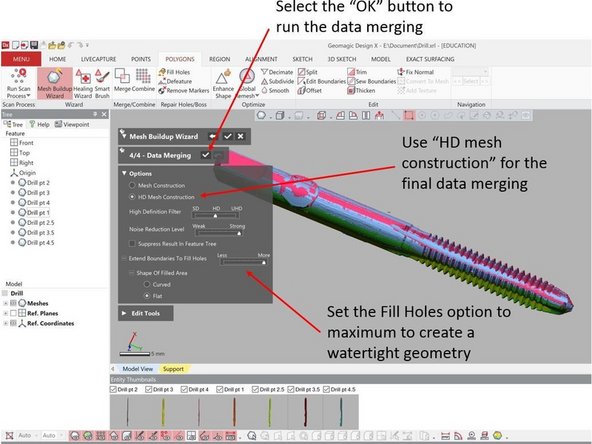Open the Healing Wizard tool
592x444 pixels.
83,84
